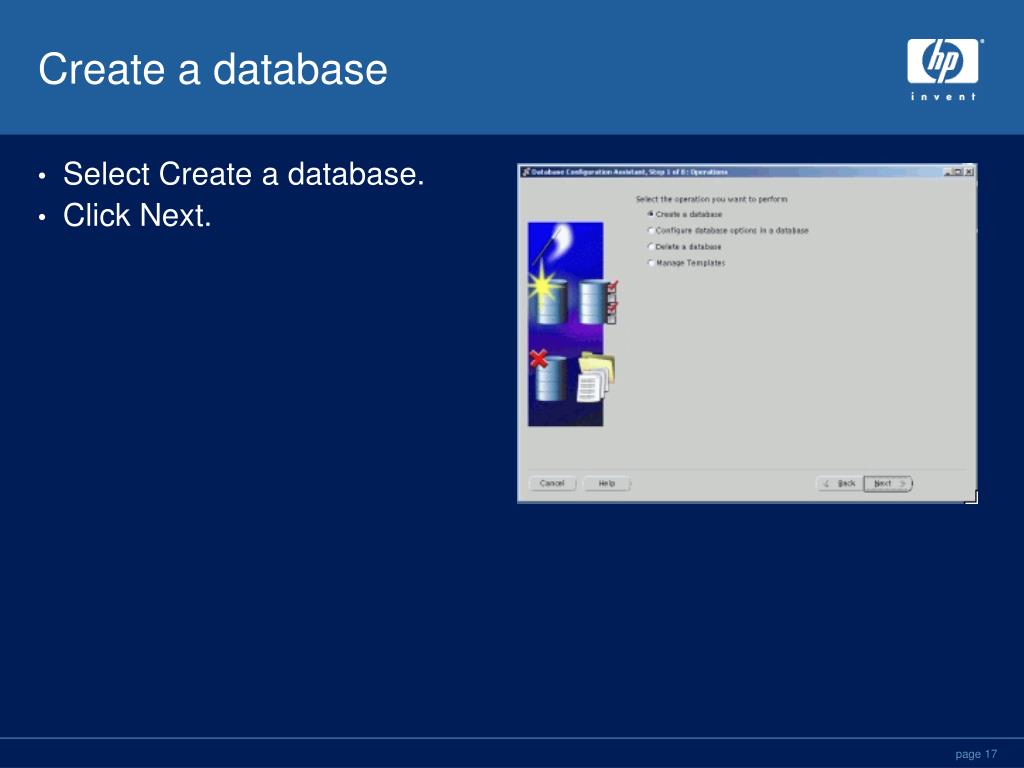Image resolution: width=1024 pixels, height=768 pixels.
Task: Click 'Select the operation you want to perform' text
Action: coord(712,199)
